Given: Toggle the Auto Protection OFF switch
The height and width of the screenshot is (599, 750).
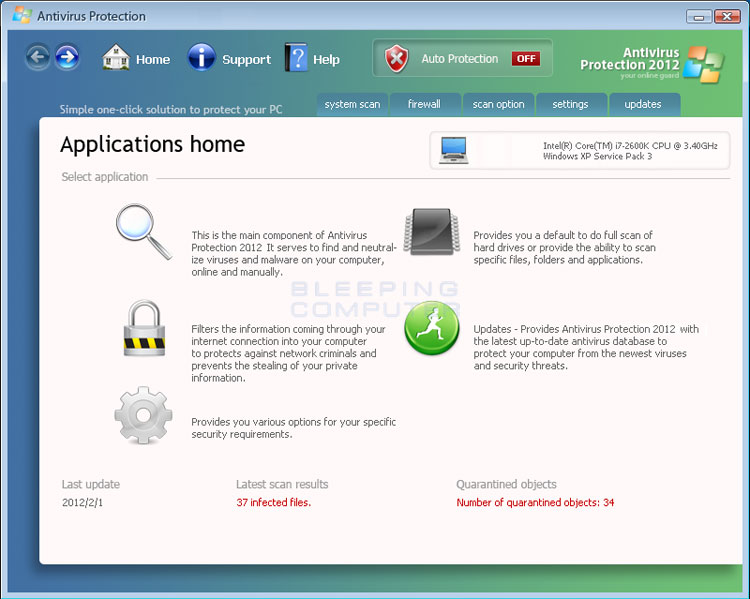Looking at the screenshot, I should click(526, 58).
